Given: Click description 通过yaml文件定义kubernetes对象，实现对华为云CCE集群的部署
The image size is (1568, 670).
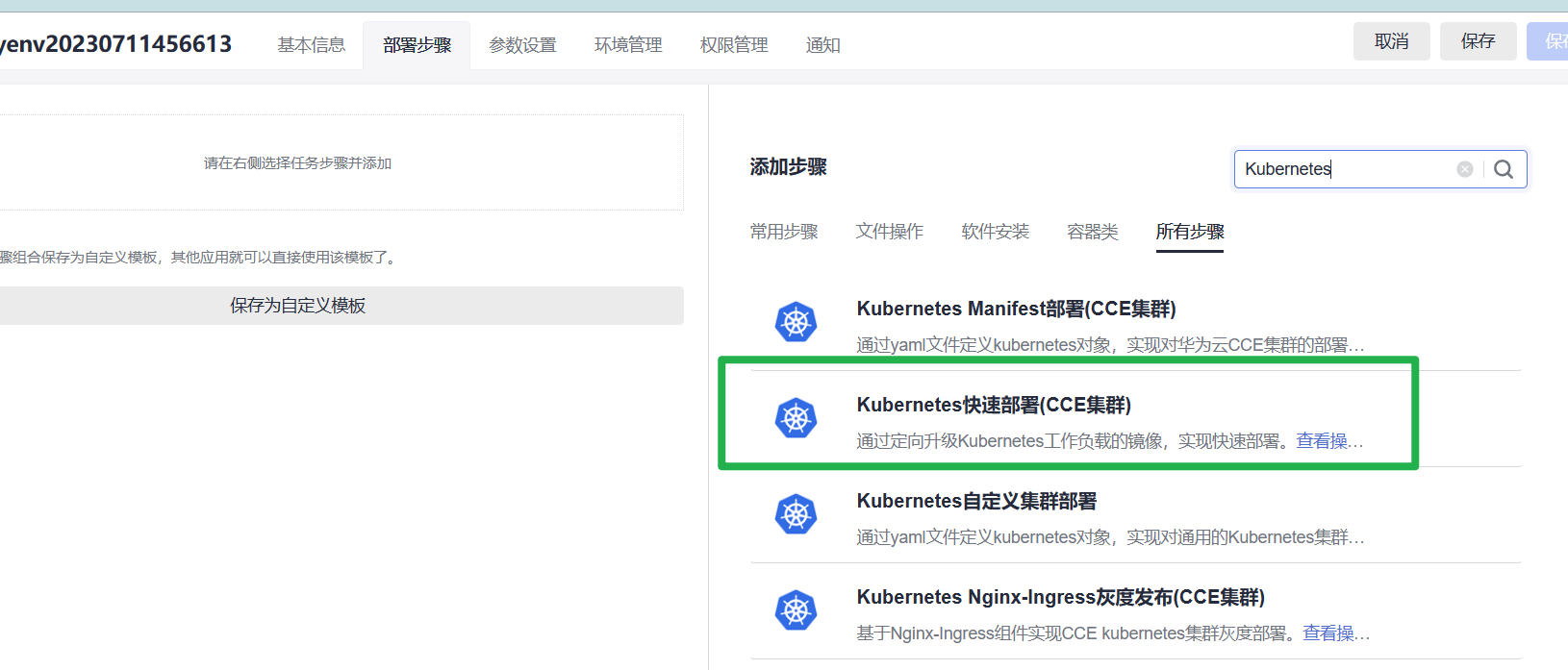Looking at the screenshot, I should pyautogui.click(x=1110, y=345).
